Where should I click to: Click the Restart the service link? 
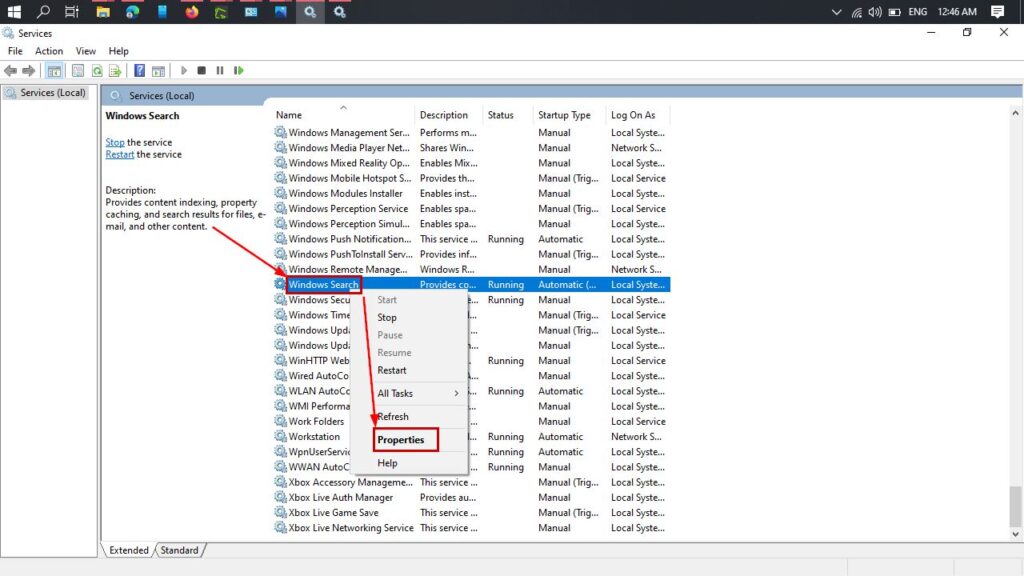tap(120, 155)
